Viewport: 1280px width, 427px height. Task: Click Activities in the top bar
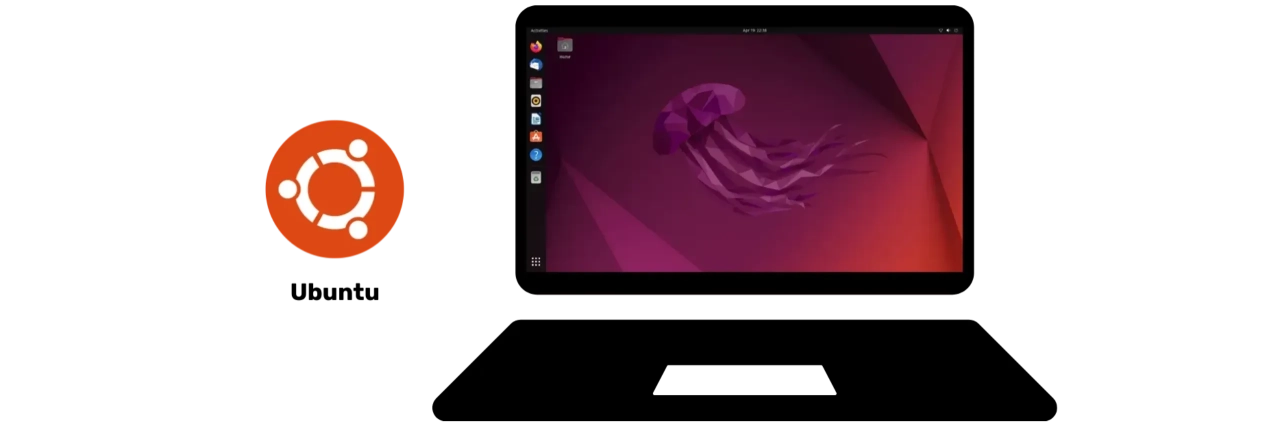coord(539,31)
